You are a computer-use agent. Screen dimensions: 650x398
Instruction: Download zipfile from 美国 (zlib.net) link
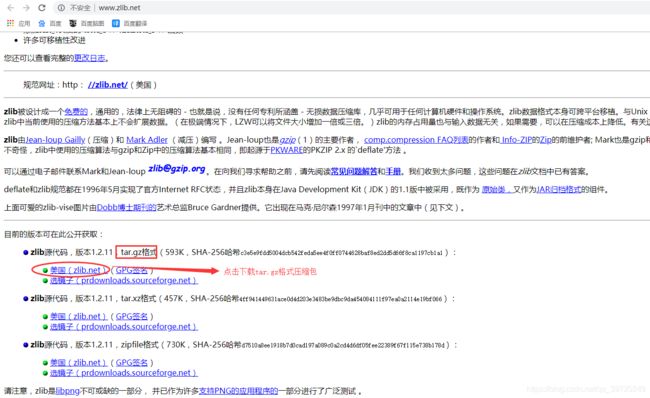(78, 362)
